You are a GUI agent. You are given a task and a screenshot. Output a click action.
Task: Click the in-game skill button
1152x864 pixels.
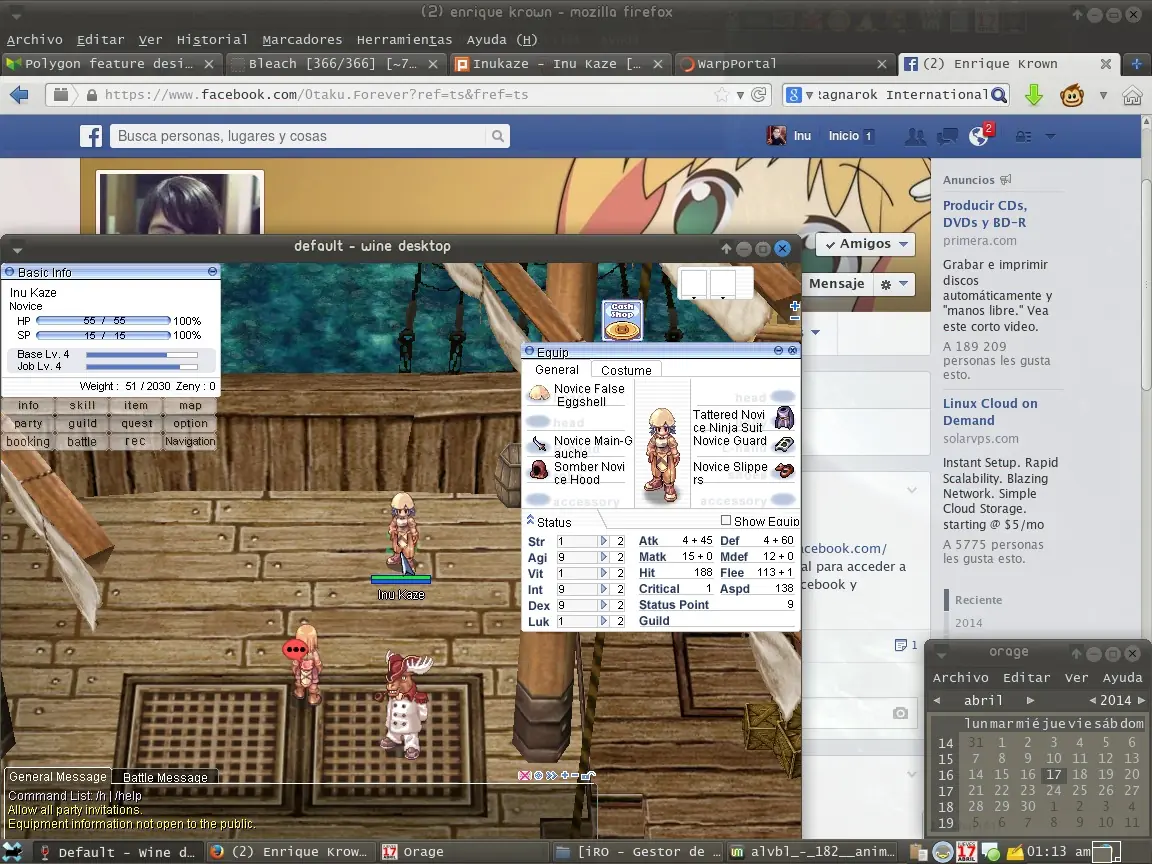[x=82, y=405]
